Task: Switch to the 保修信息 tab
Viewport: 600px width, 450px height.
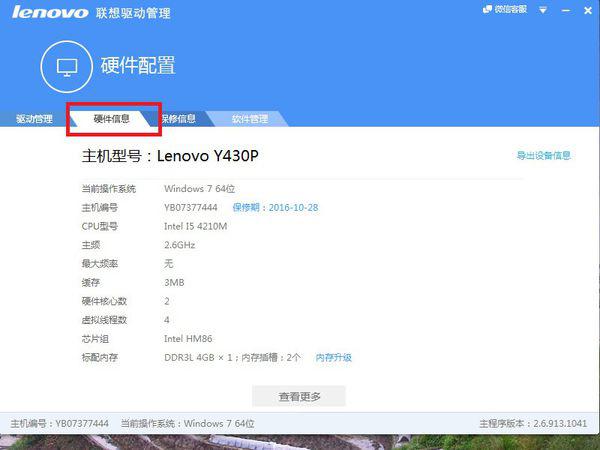Action: [178, 119]
